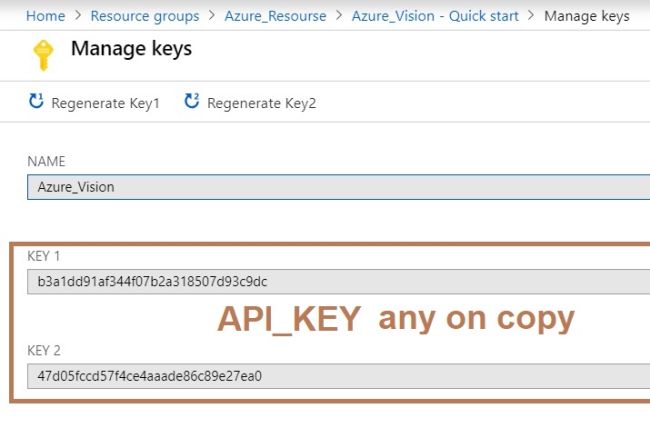This screenshot has height=438, width=650.
Task: Click the Regenerate Key1 label
Action: point(105,103)
